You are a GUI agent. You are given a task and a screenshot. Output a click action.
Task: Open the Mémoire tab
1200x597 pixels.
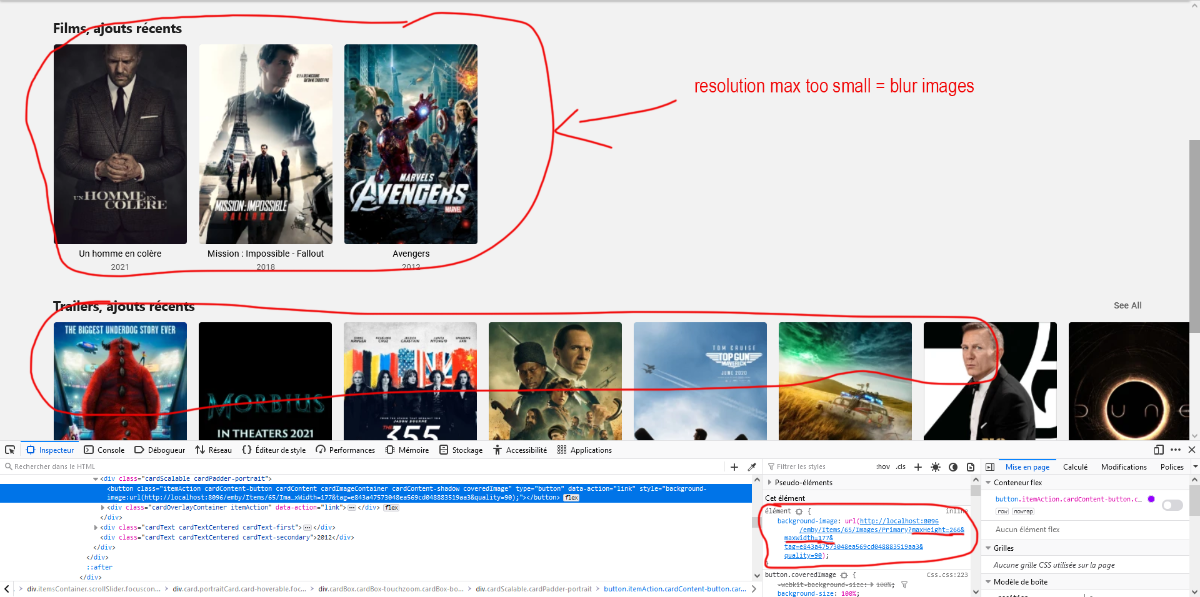pyautogui.click(x=407, y=450)
